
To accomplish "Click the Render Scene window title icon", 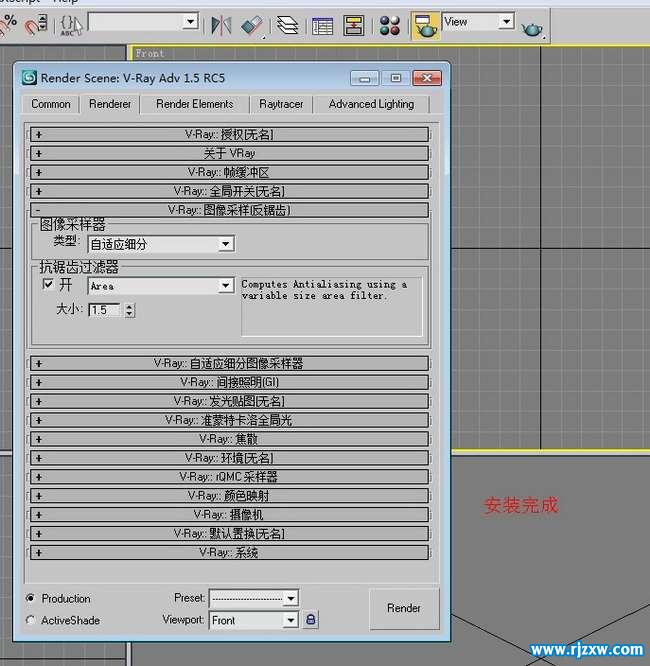I will (x=29, y=78).
